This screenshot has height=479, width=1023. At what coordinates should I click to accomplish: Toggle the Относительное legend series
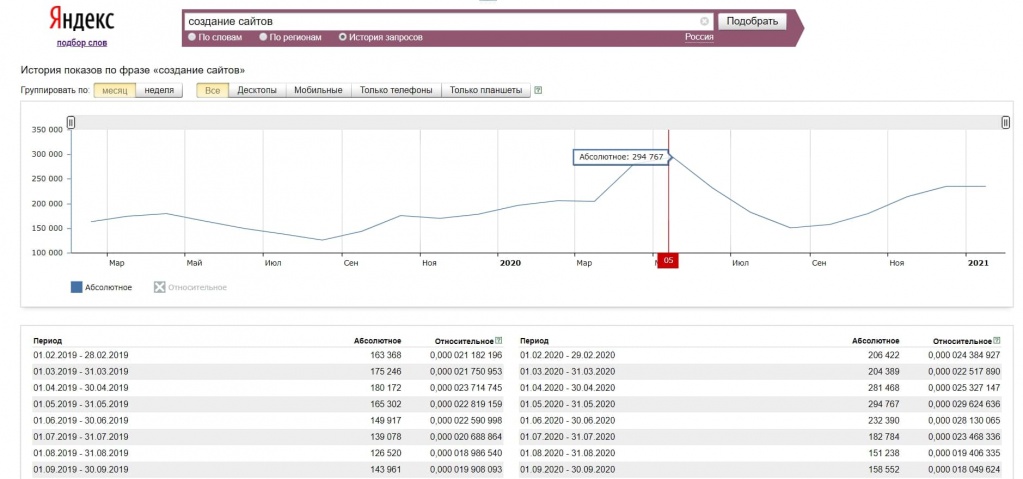pos(159,287)
